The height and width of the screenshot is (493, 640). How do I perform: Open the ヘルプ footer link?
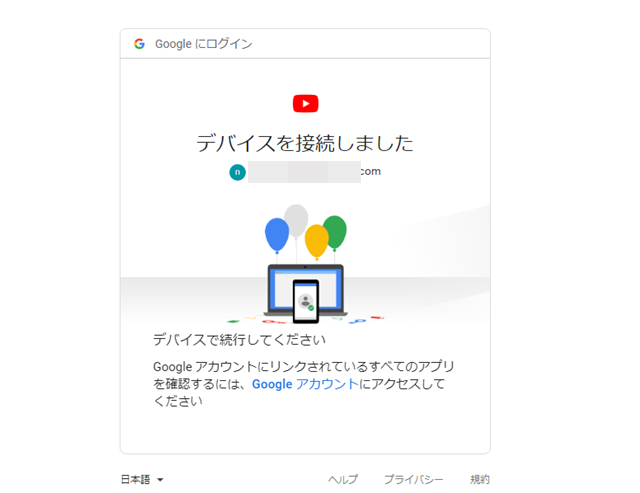point(343,479)
